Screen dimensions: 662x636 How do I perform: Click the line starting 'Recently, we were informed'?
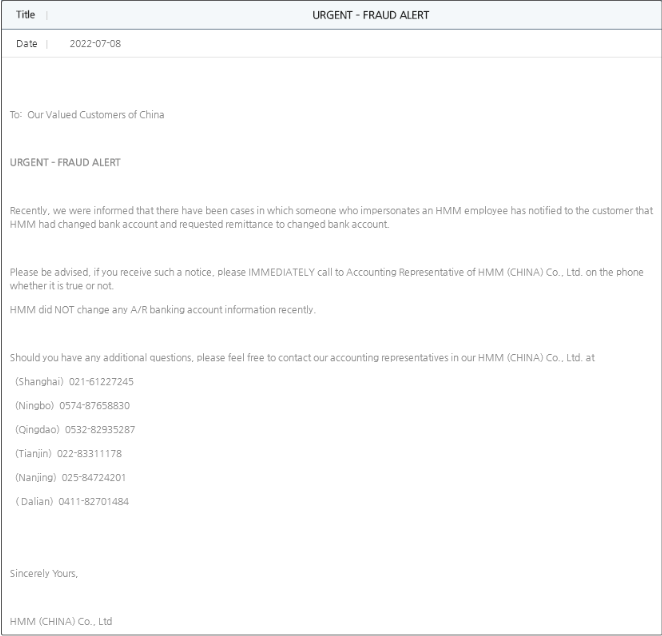click(331, 210)
